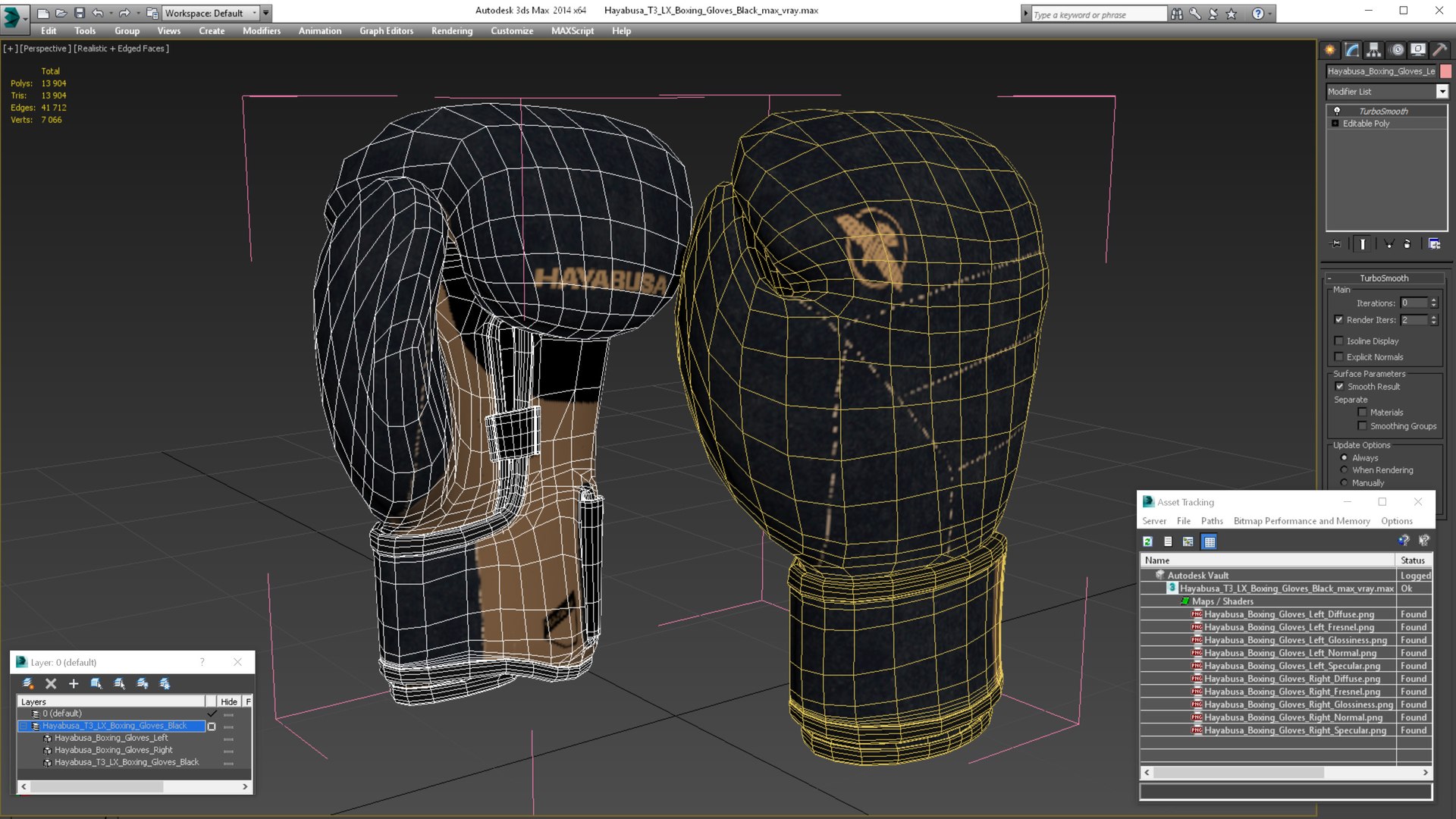Image resolution: width=1456 pixels, height=819 pixels.
Task: Open the Help icon dropdown arrow in title bar
Action: (1270, 14)
